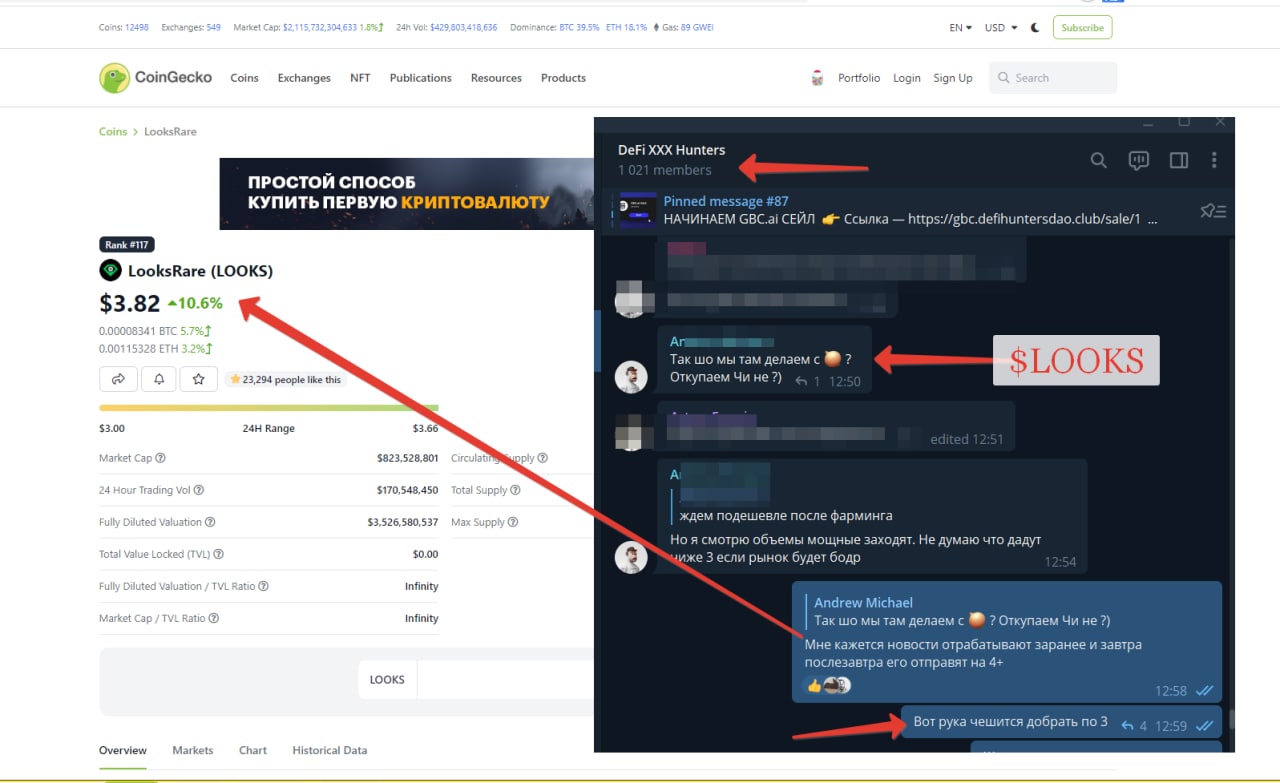
Task: Click the share icon under LooksRare price
Action: coord(118,379)
